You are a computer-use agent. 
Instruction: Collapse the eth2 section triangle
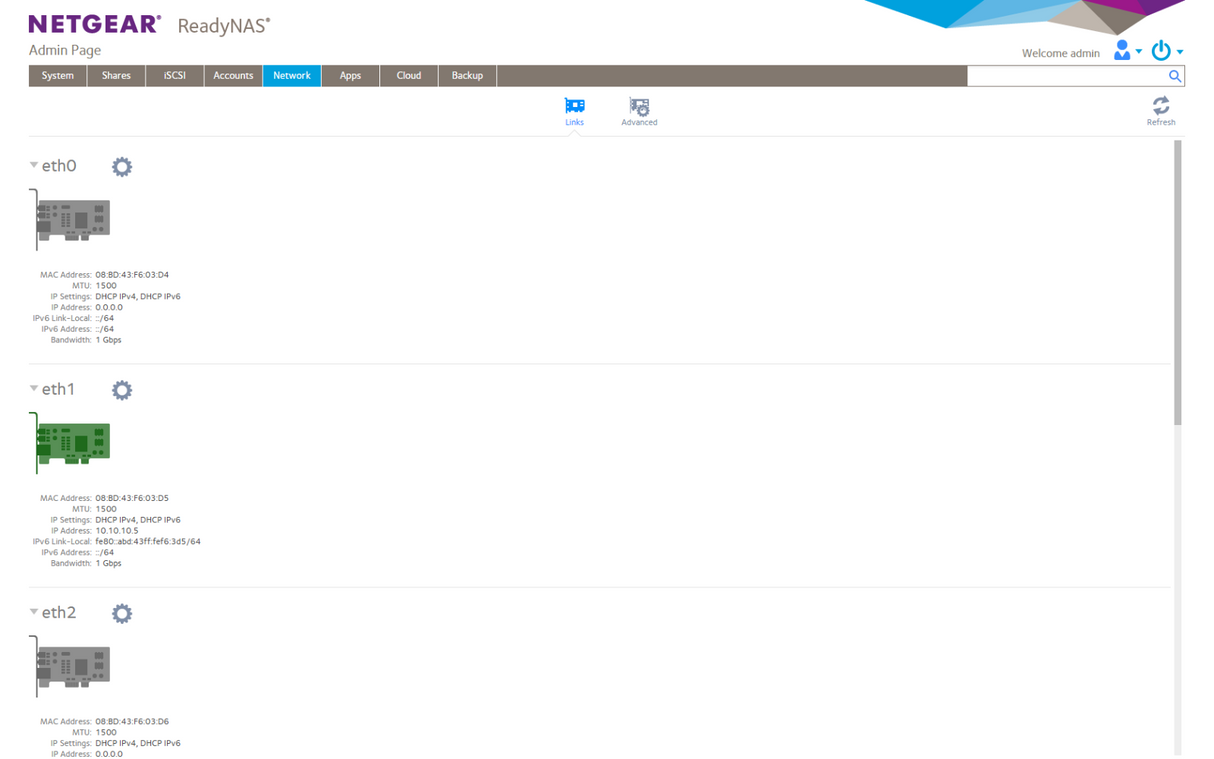click(x=34, y=611)
